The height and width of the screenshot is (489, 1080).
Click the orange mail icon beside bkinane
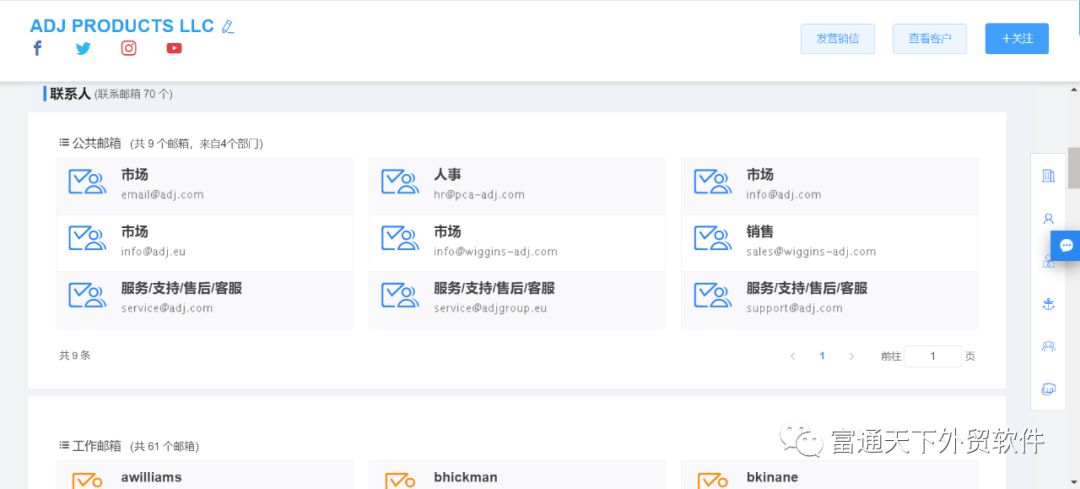[x=712, y=481]
